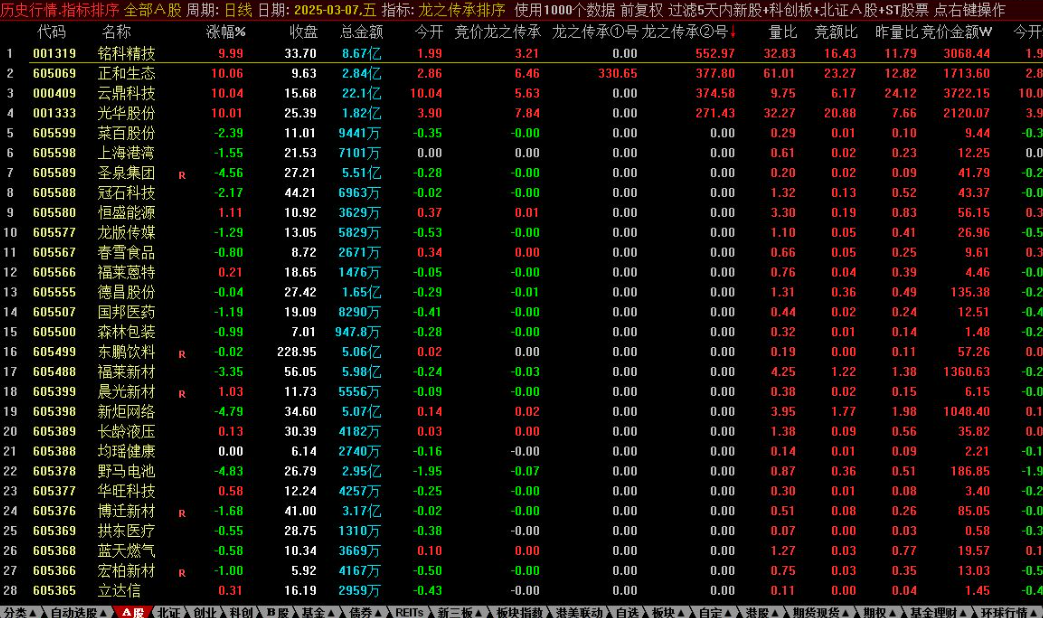
Task: Select stock row 恒盛能源
Action: pyautogui.click(x=522, y=213)
